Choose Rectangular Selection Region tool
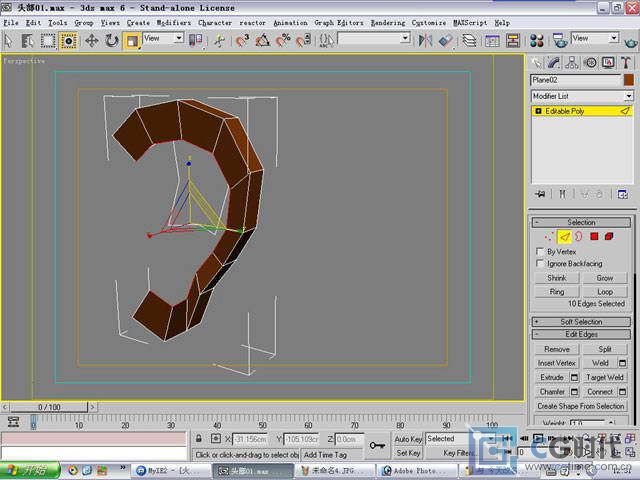 [48, 40]
